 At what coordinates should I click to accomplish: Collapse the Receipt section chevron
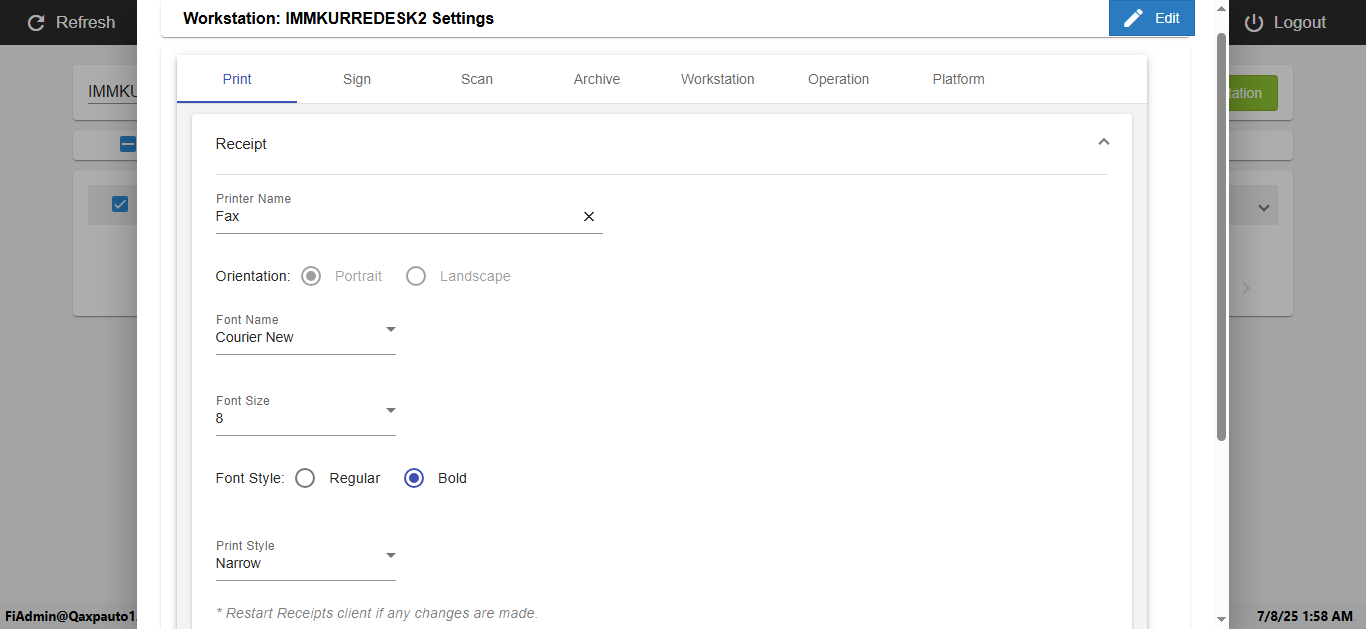(x=1103, y=143)
